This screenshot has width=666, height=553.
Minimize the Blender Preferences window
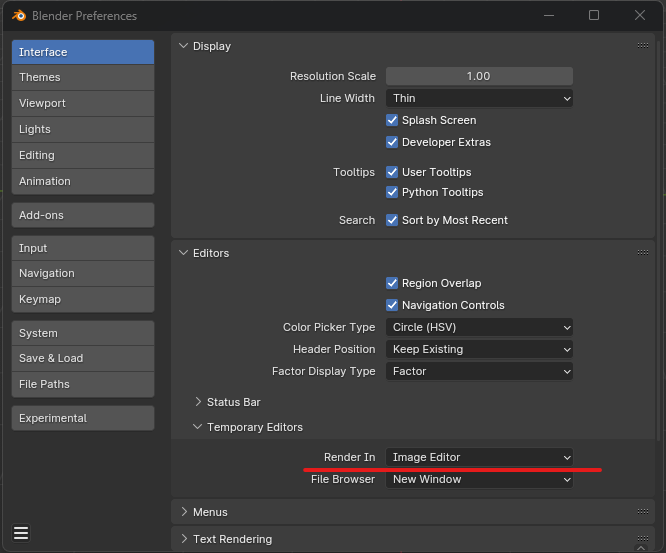point(549,15)
